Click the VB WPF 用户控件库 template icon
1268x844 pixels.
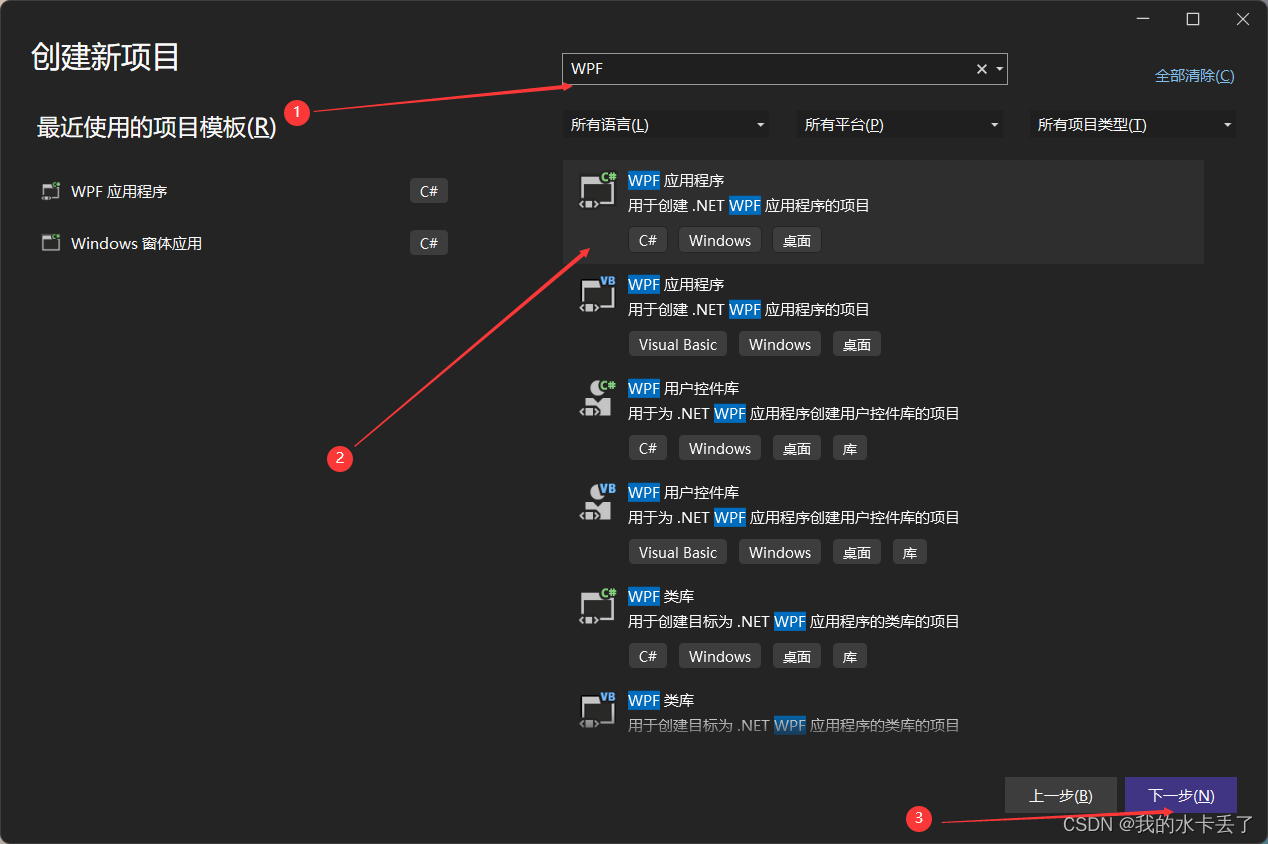[x=599, y=502]
